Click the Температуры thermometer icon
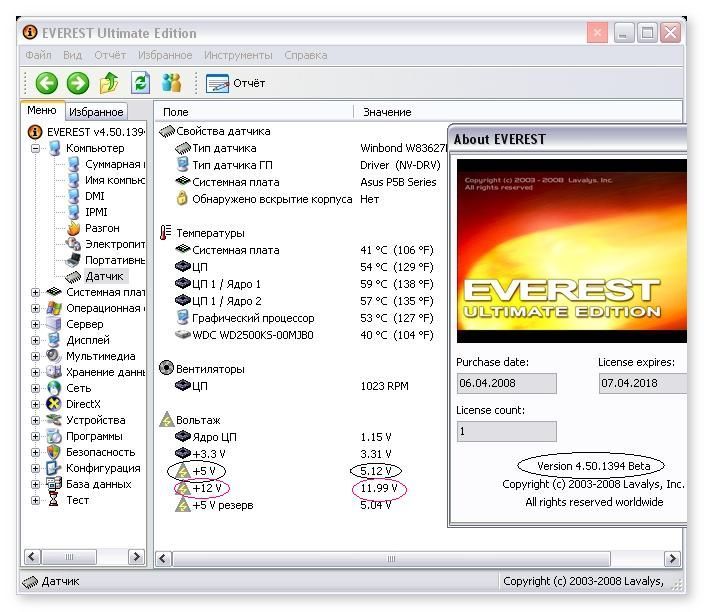Image resolution: width=704 pixels, height=612 pixels. pos(166,233)
